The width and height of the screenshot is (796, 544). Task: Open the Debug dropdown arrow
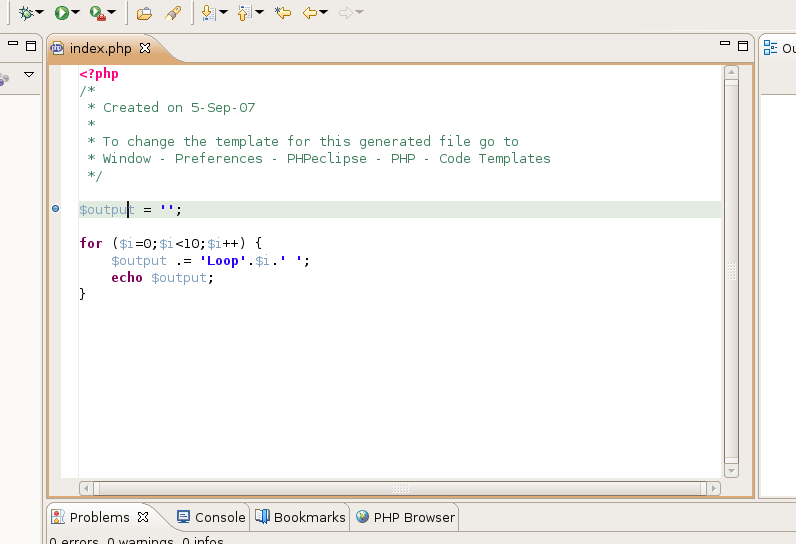point(40,13)
